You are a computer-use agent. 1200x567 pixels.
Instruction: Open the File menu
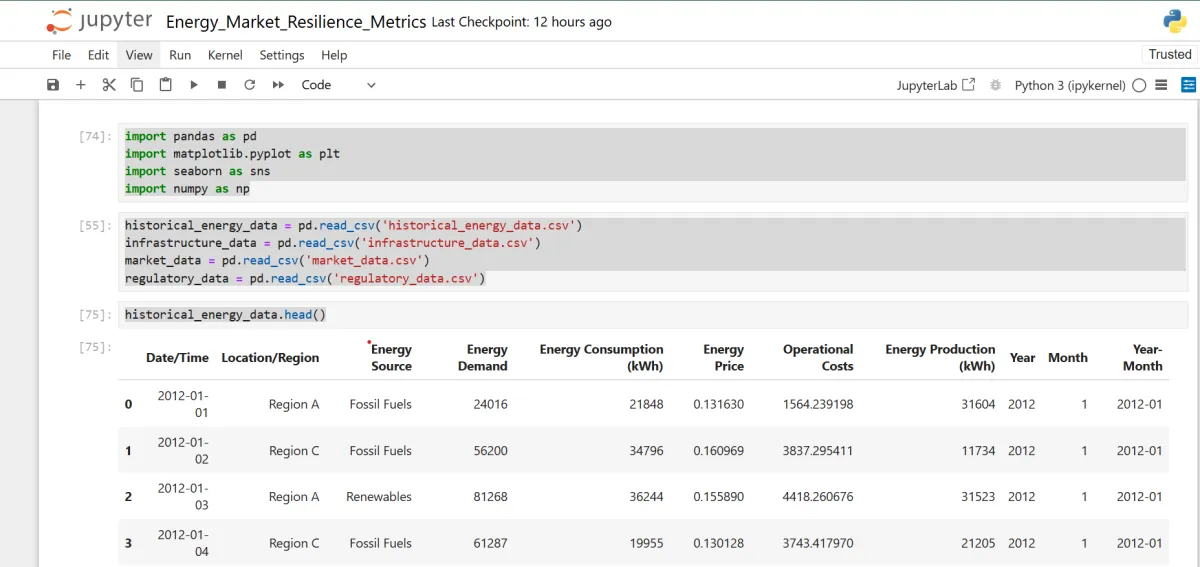pos(62,55)
